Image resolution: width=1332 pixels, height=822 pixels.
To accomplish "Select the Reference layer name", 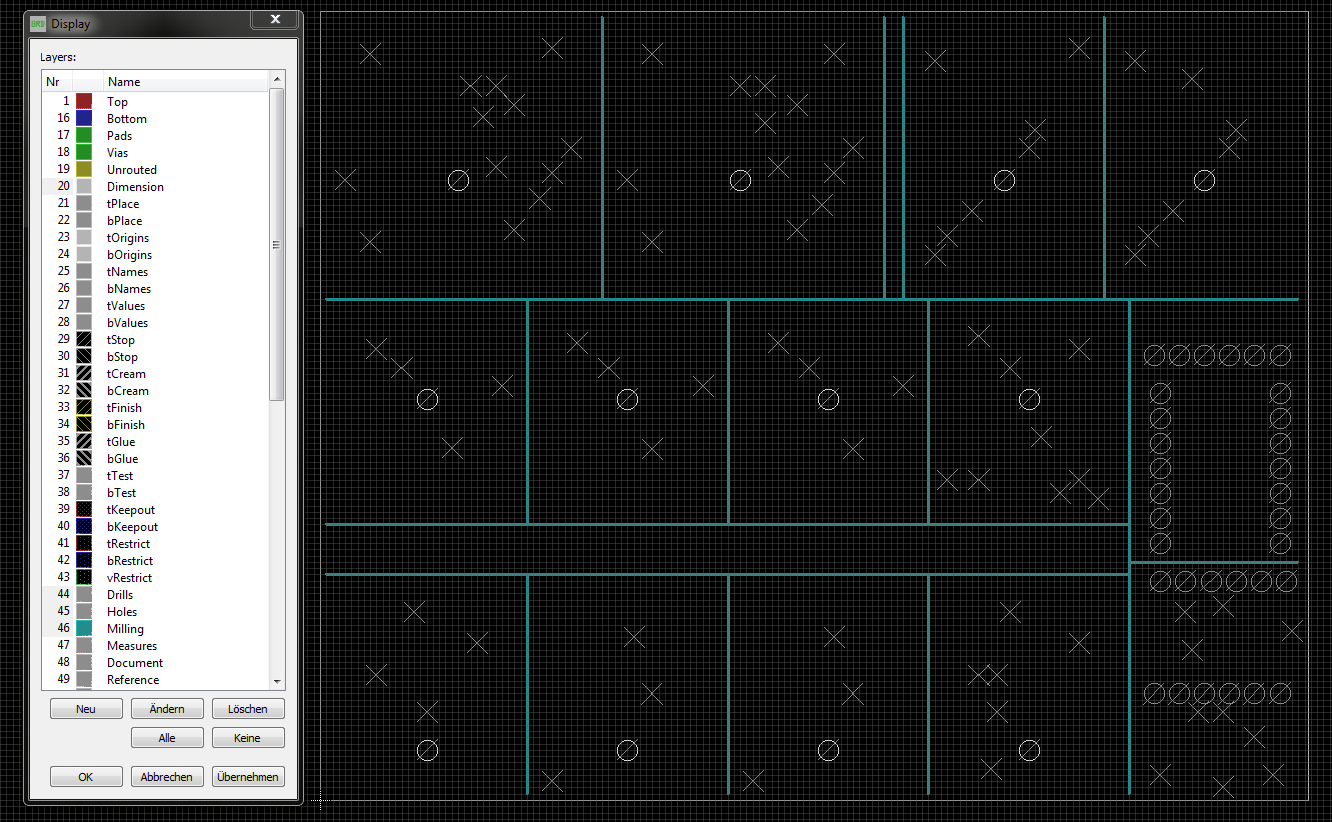I will (x=133, y=680).
